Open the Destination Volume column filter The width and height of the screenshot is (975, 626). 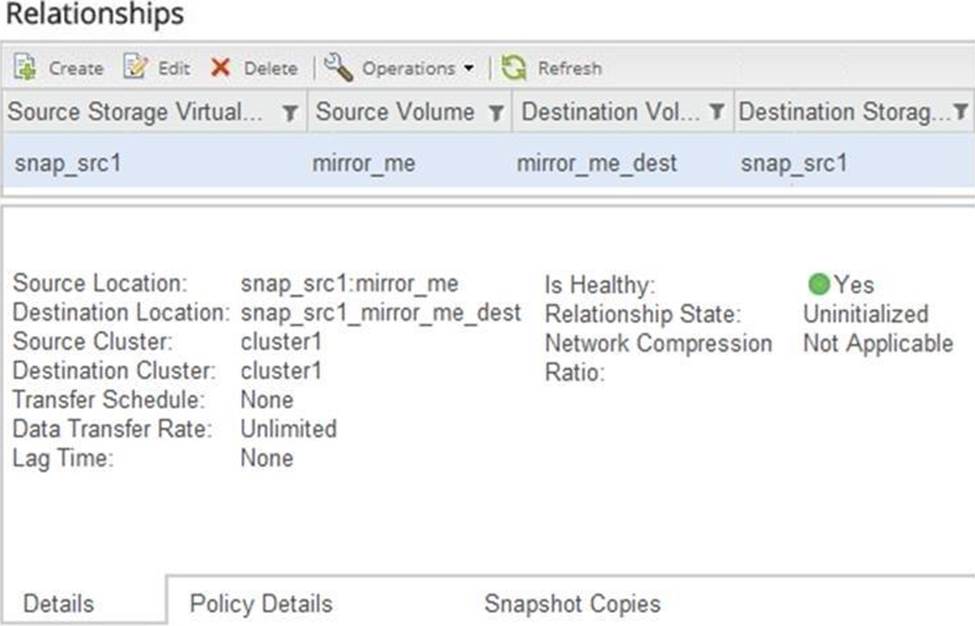click(x=717, y=112)
